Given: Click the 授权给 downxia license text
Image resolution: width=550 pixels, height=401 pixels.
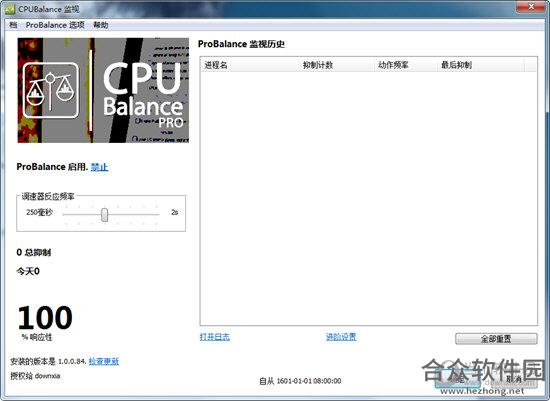Looking at the screenshot, I should (x=35, y=376).
